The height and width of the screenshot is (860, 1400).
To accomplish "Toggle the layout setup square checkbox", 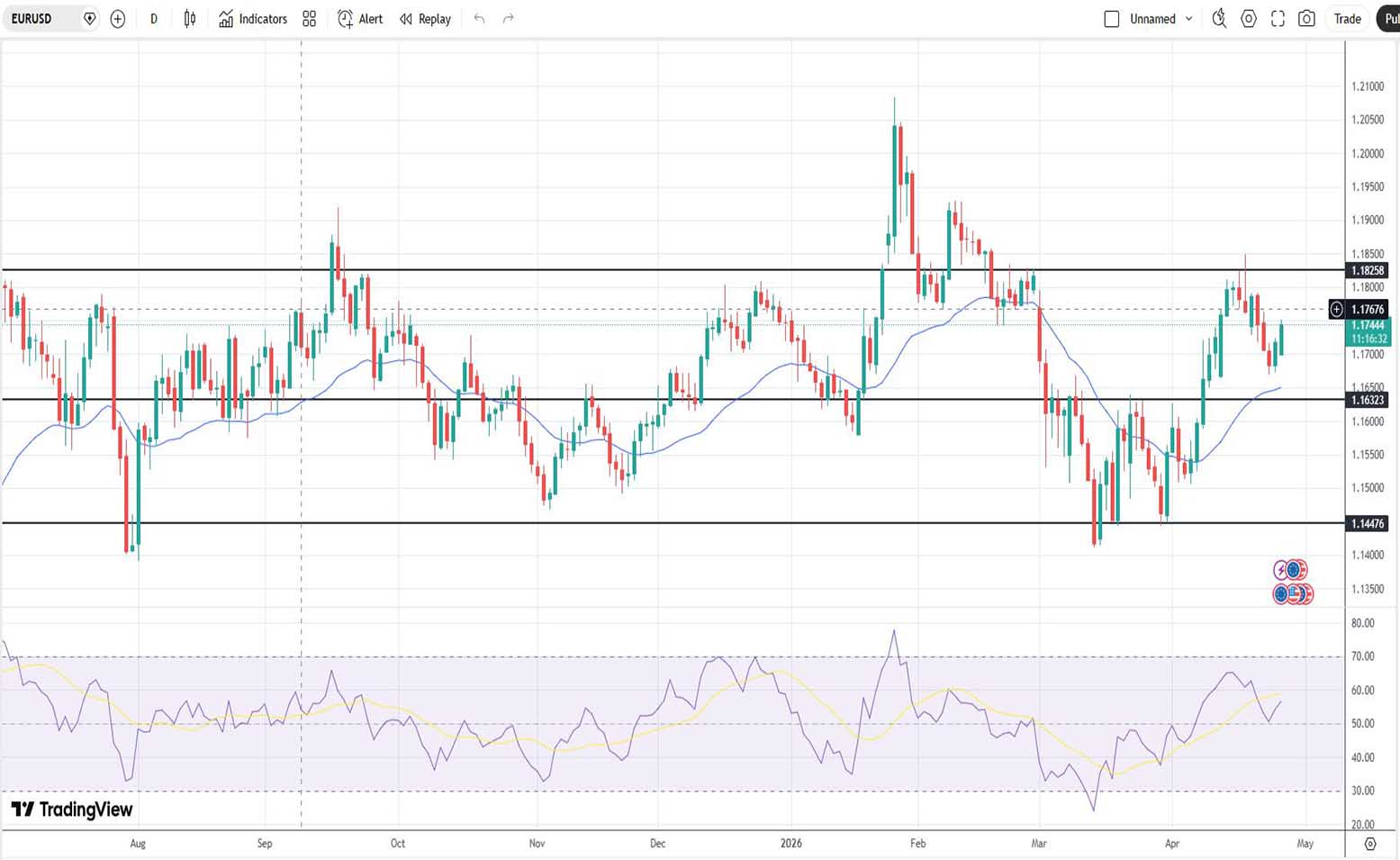I will tap(1112, 19).
